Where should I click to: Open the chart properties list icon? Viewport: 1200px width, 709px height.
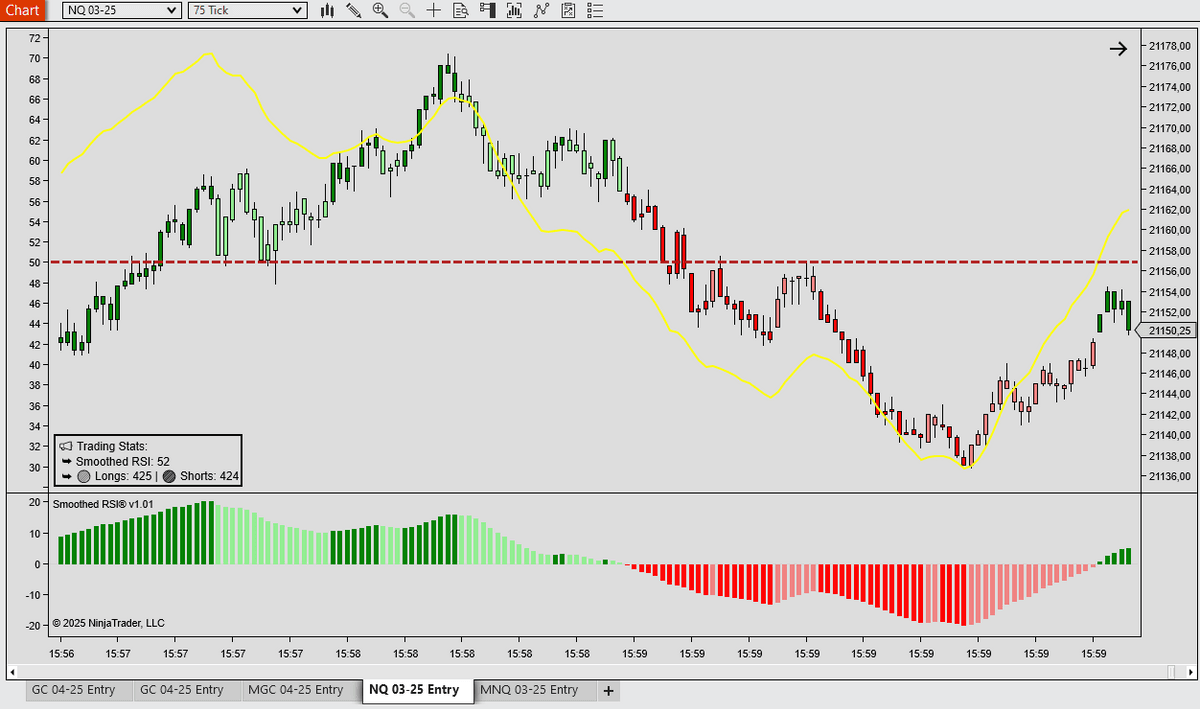595,11
